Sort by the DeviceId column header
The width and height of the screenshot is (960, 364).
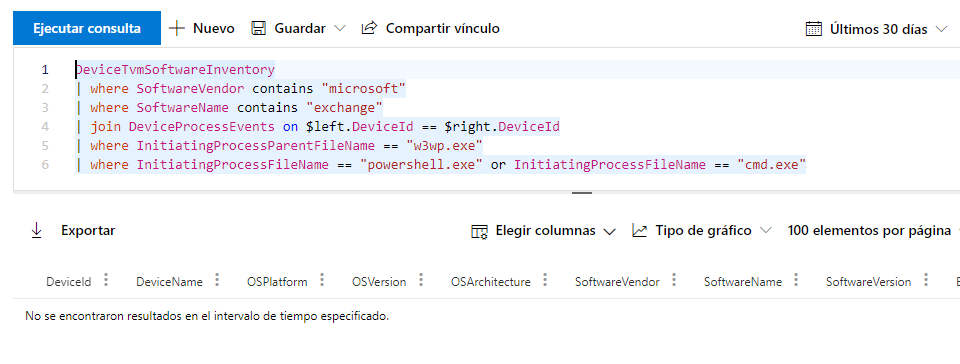click(x=69, y=282)
